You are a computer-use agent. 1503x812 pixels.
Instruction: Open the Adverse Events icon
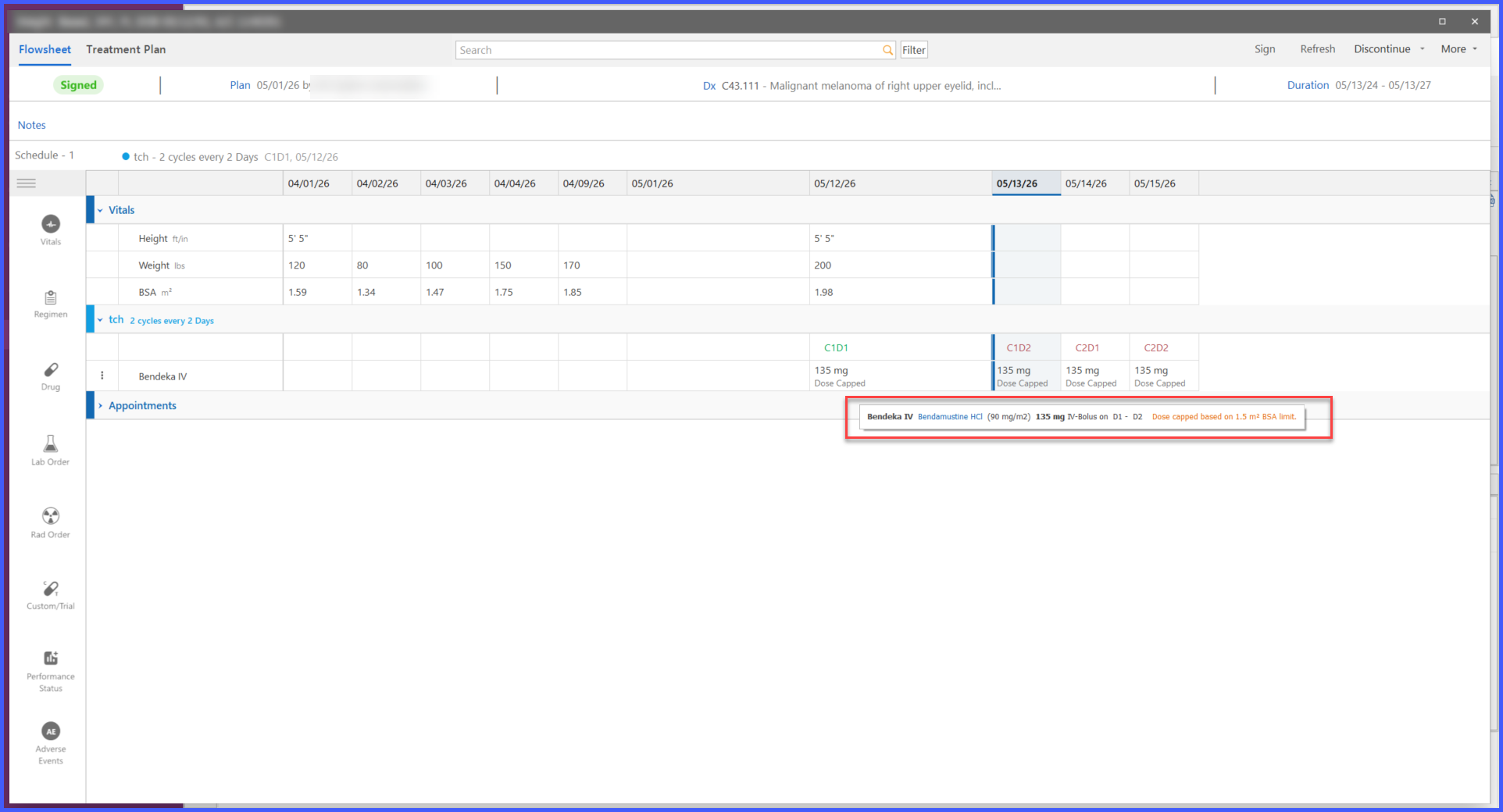point(51,732)
